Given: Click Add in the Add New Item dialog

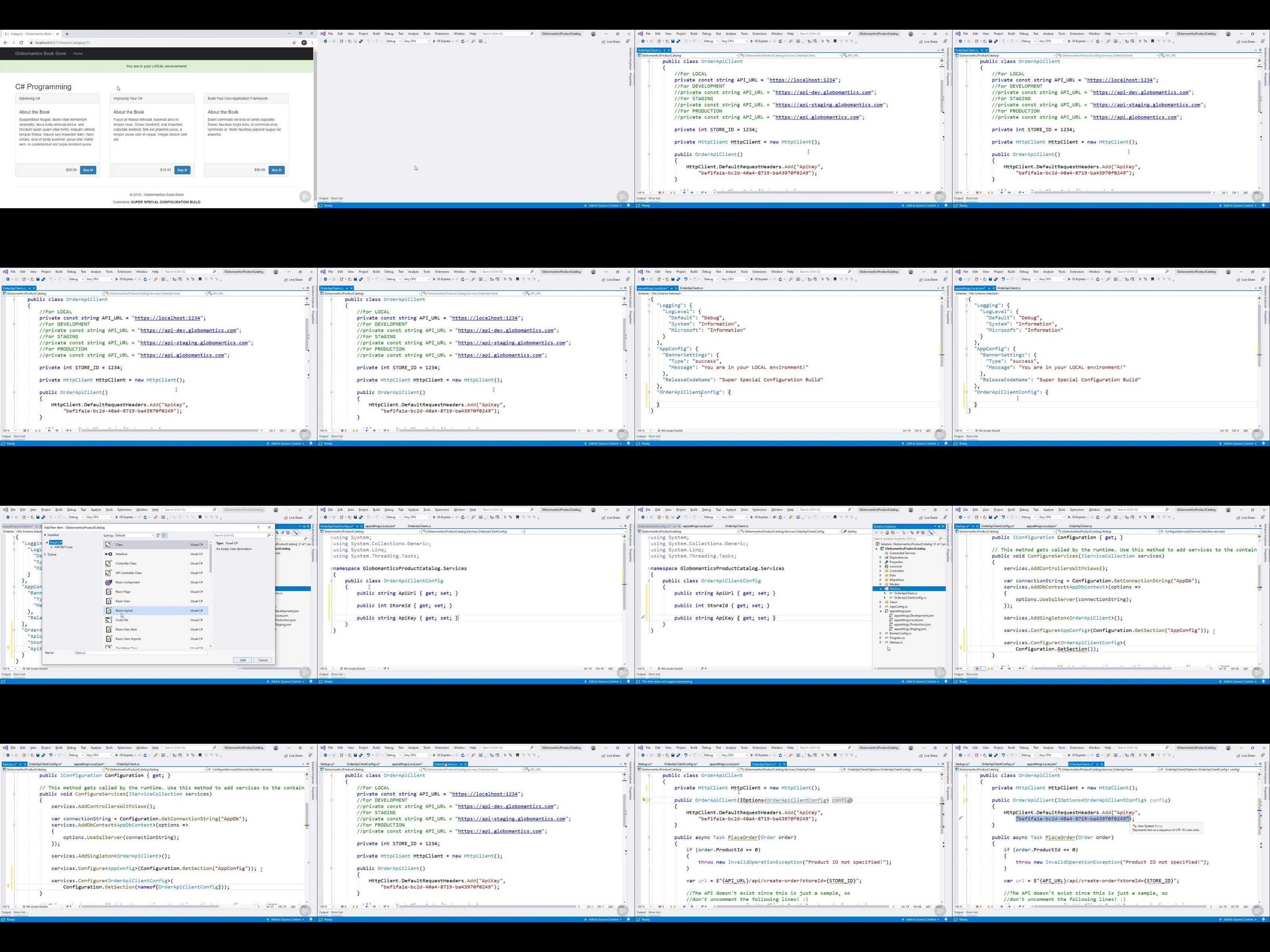Looking at the screenshot, I should tap(243, 660).
